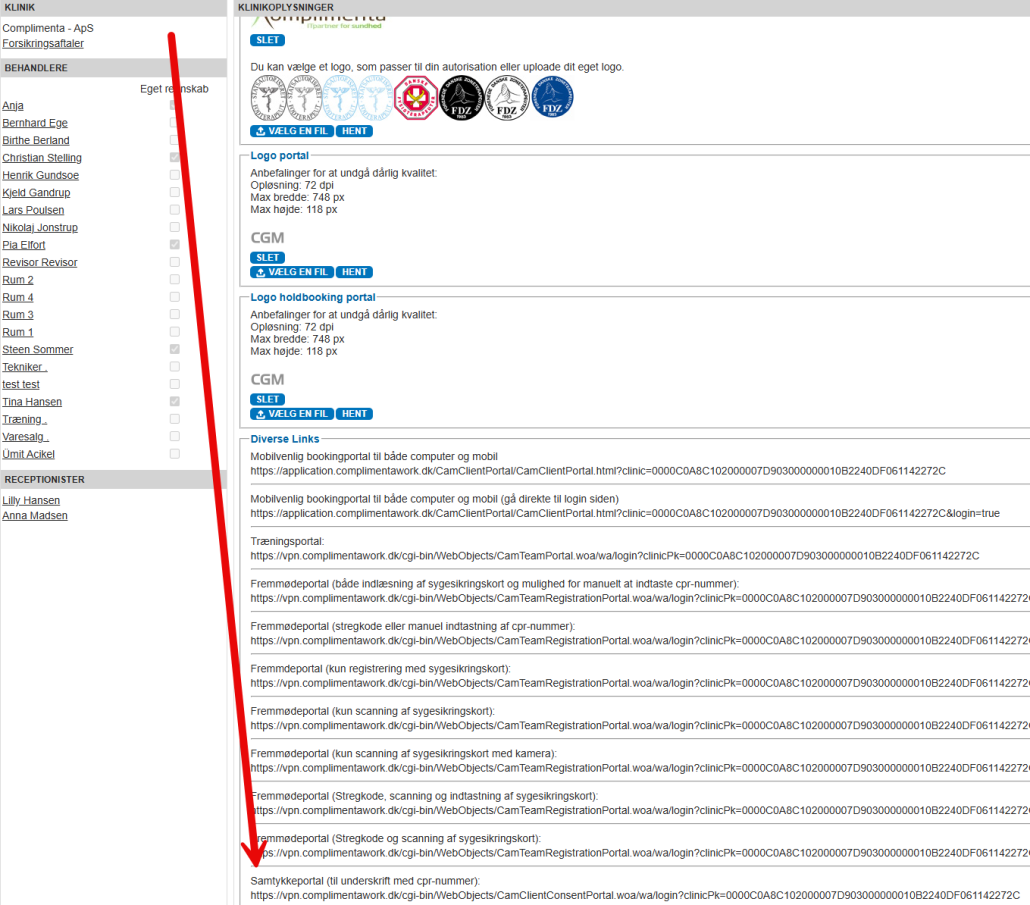Screen dimensions: 1030x905
Task: Open receptionist Anna Madsen
Action: pyautogui.click(x=35, y=516)
